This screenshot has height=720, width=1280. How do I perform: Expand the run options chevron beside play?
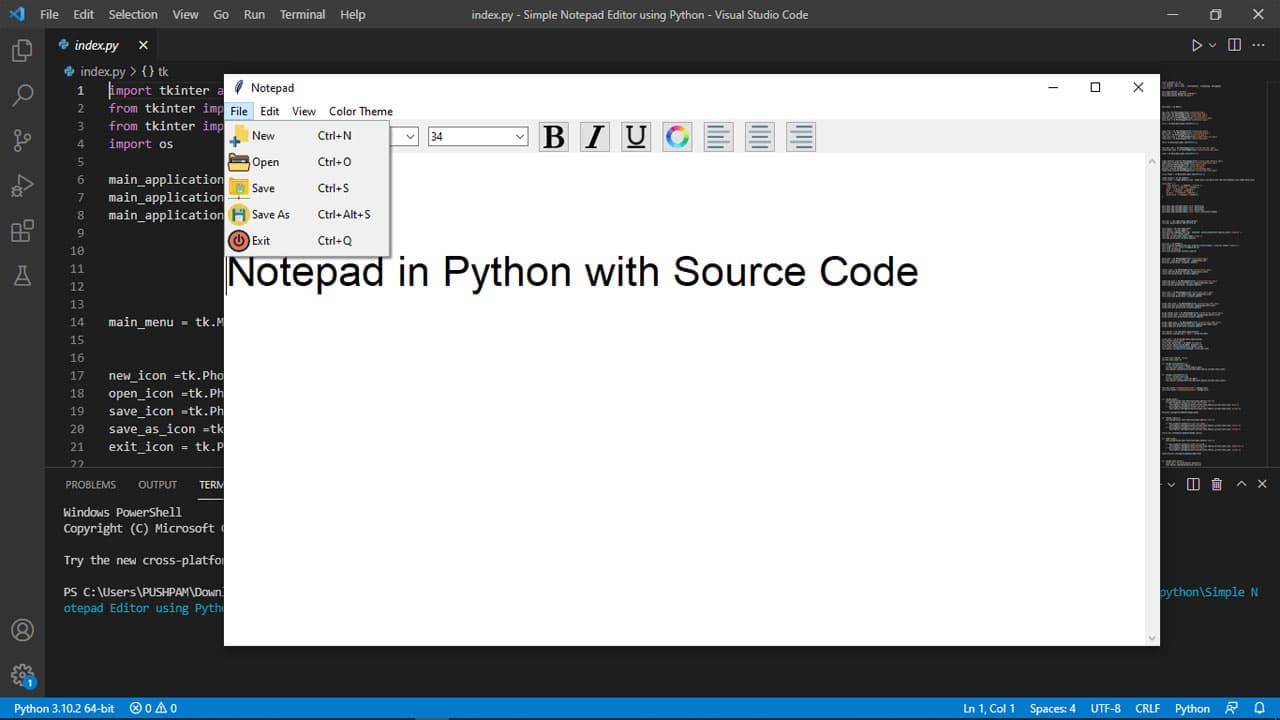click(1213, 45)
